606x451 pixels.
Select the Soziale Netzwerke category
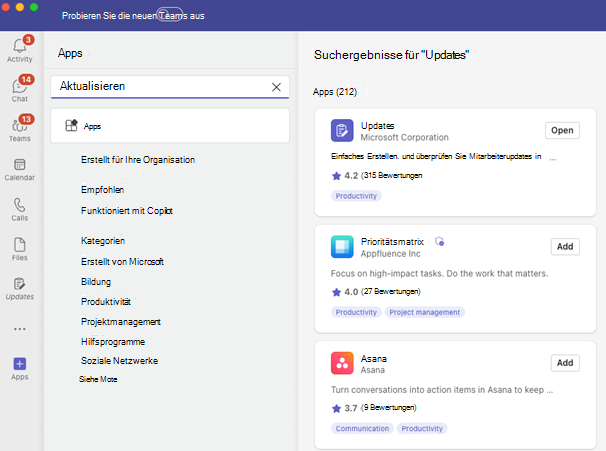pyautogui.click(x=119, y=361)
